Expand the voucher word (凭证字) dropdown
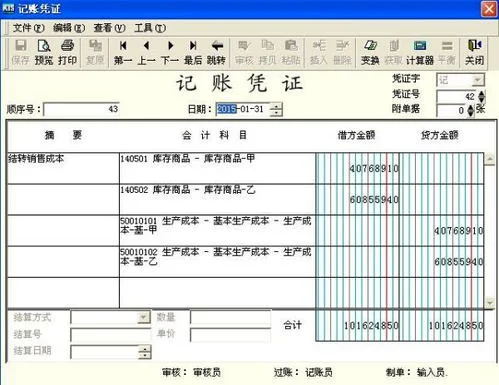 pyautogui.click(x=478, y=80)
